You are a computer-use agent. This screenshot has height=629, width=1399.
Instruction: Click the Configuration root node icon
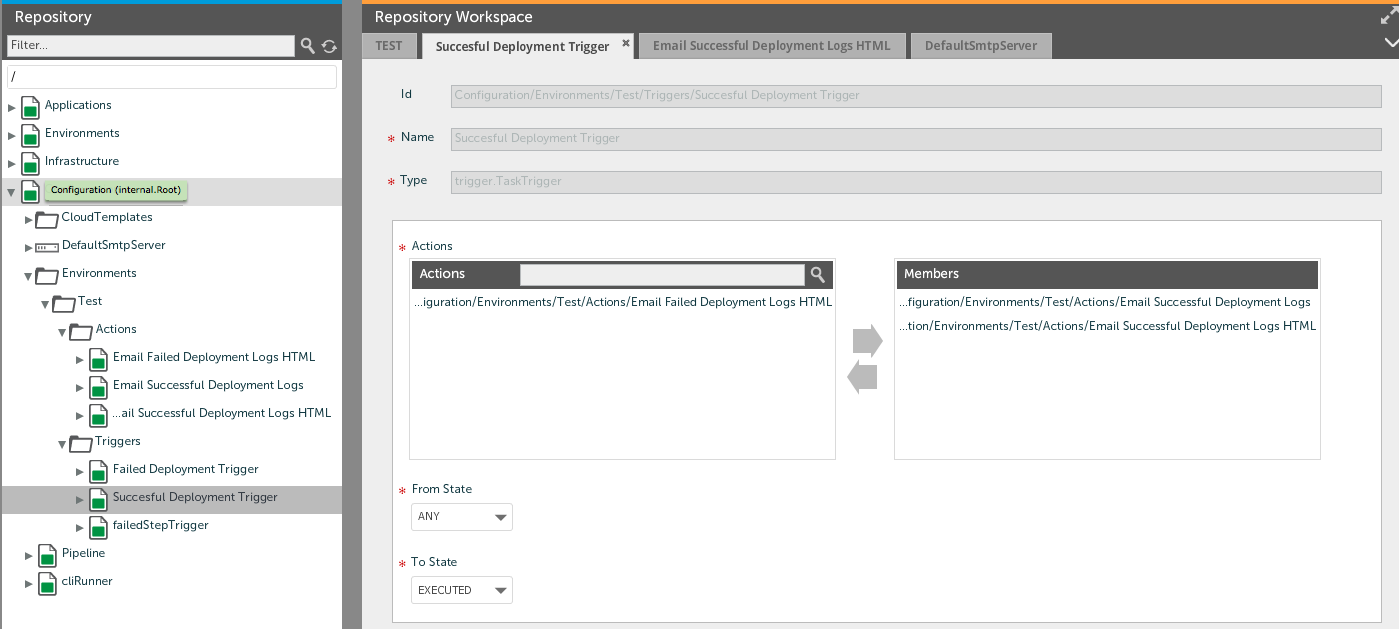click(30, 191)
